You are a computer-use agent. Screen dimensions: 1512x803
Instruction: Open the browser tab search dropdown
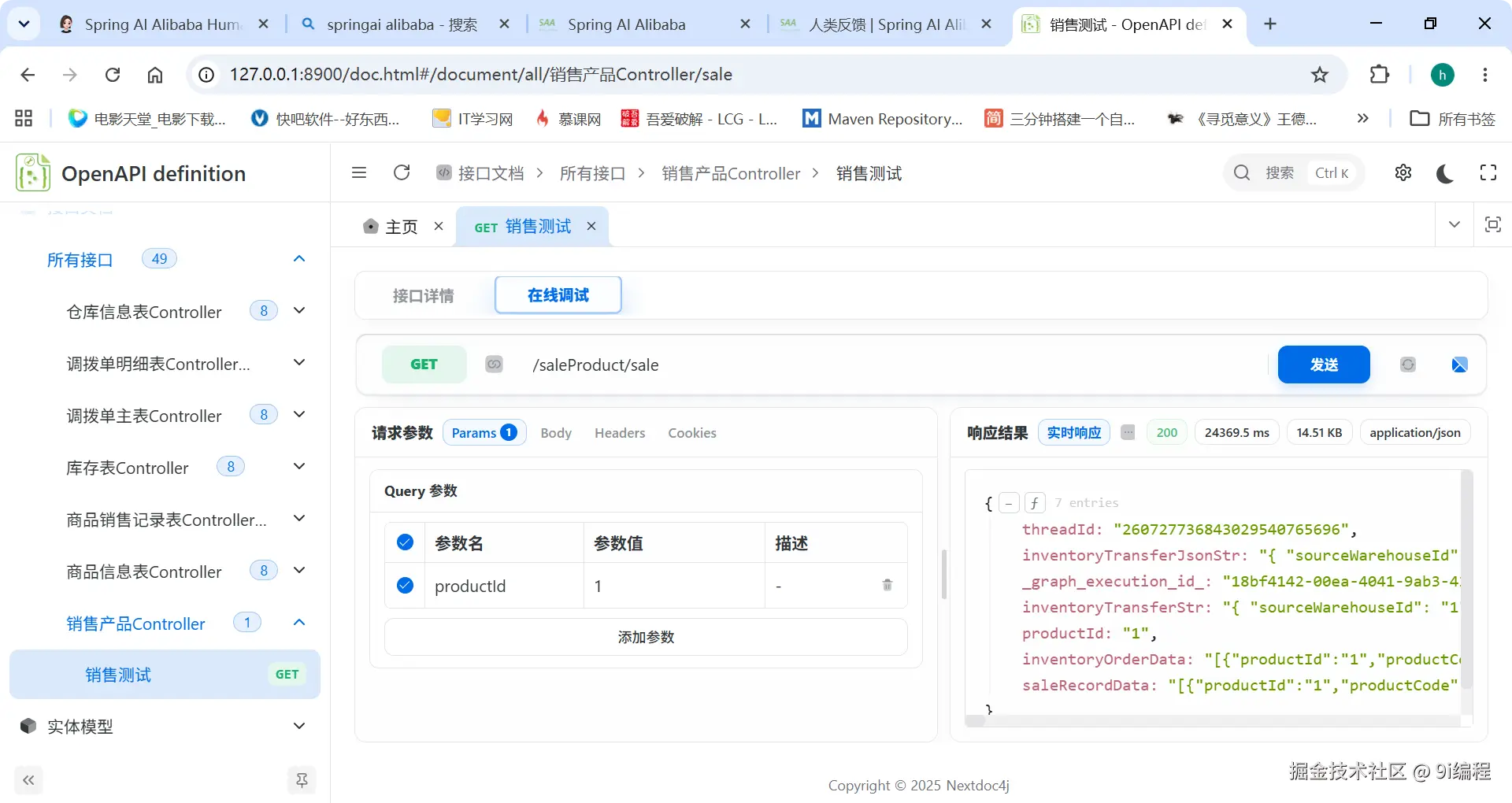click(x=24, y=24)
